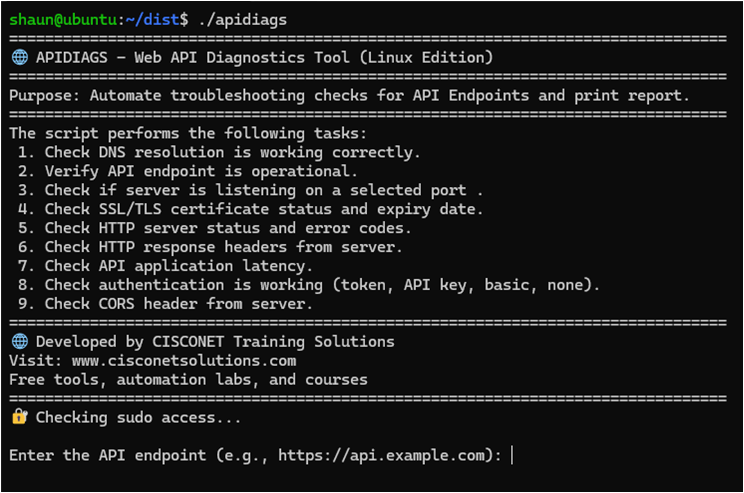Click the globe icon beside Developed by
The width and height of the screenshot is (744, 493).
pos(19,341)
